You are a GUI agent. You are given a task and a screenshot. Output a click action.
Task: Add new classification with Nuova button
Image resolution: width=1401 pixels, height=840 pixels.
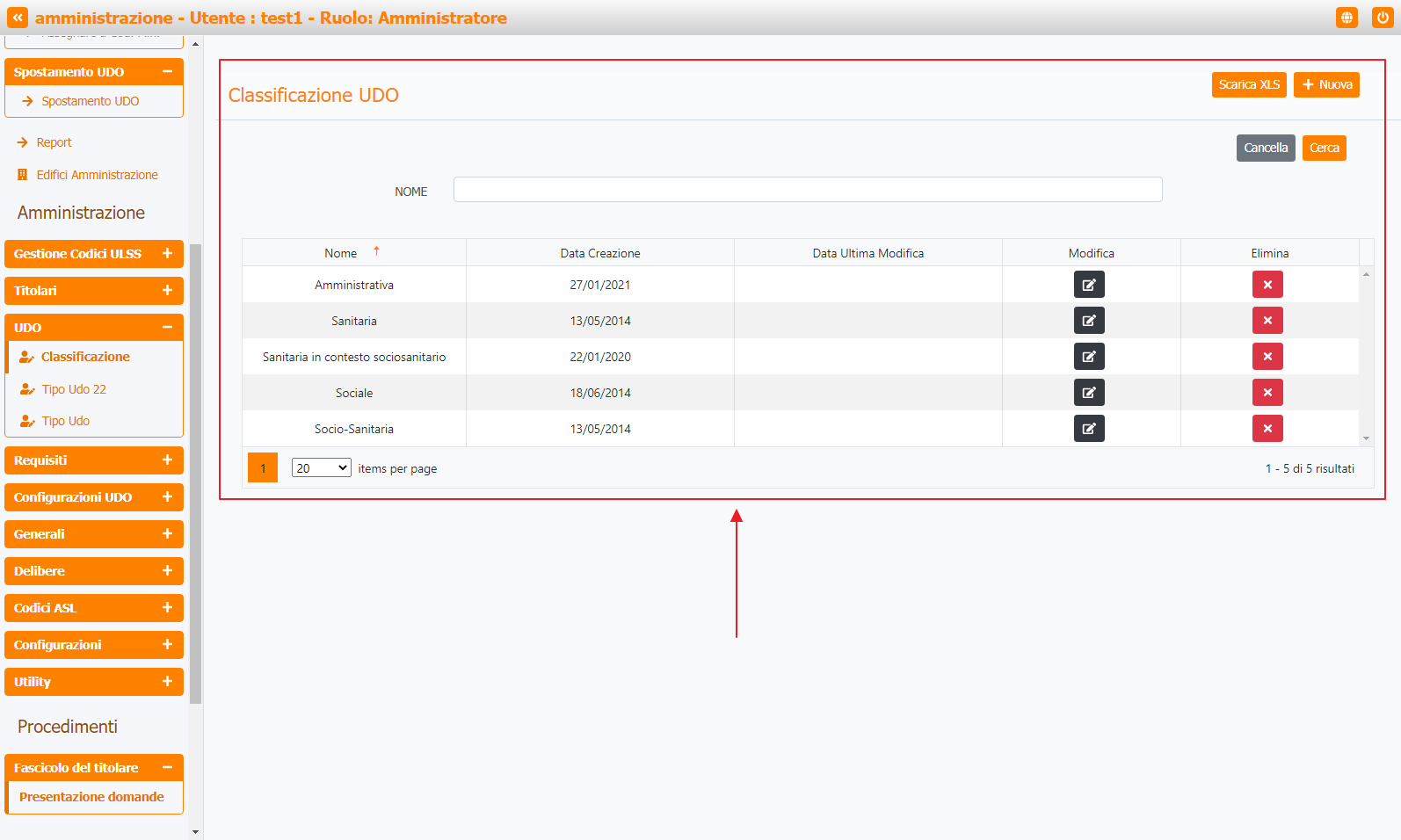coord(1326,84)
